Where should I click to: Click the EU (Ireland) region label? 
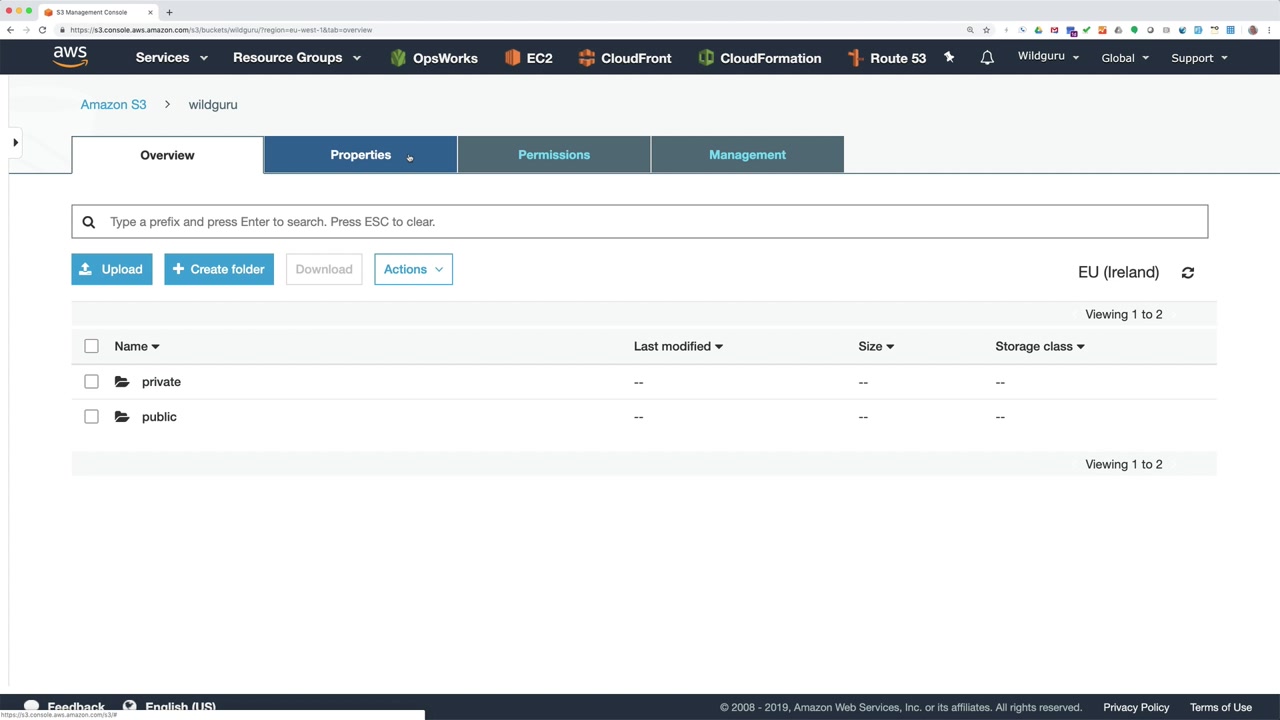pos(1118,272)
